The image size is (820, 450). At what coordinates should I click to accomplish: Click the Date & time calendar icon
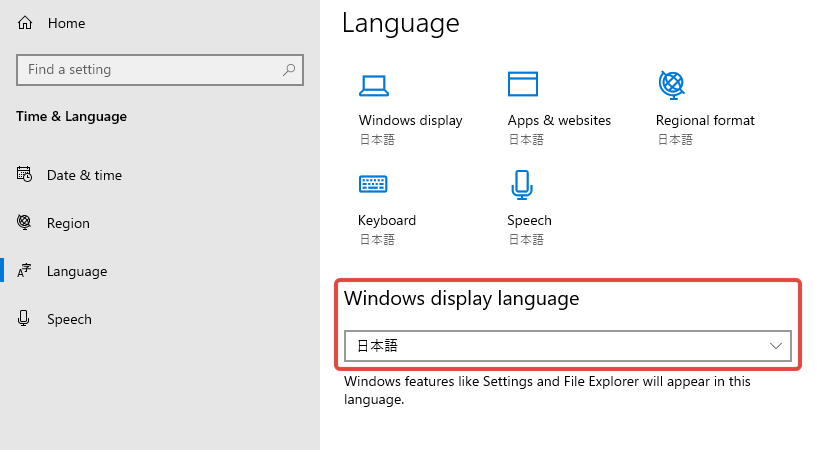click(x=24, y=174)
